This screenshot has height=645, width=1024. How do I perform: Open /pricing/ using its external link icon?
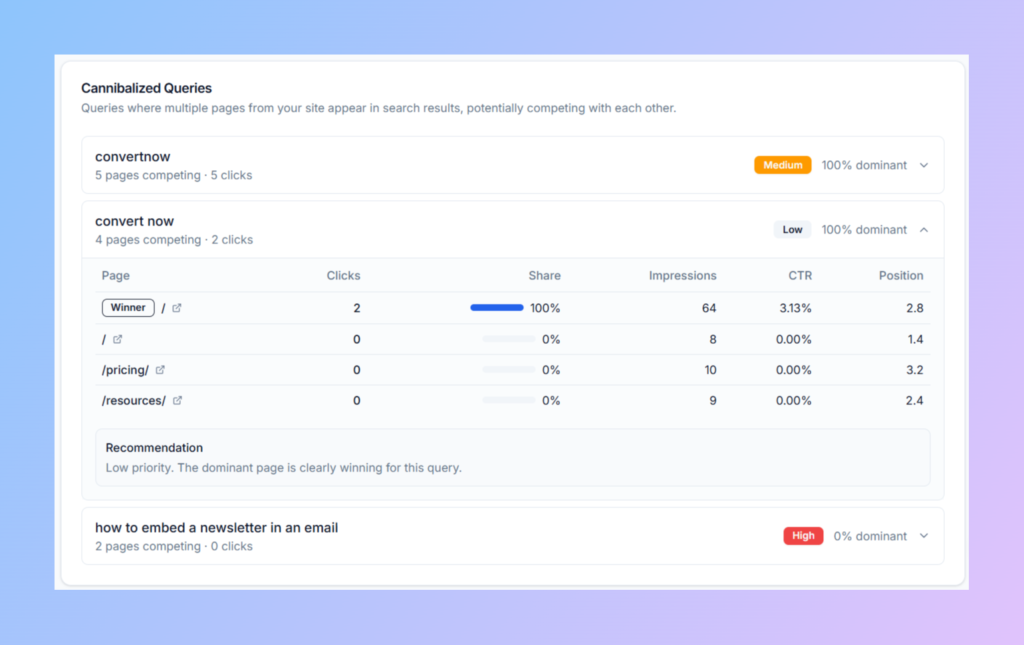click(x=160, y=369)
